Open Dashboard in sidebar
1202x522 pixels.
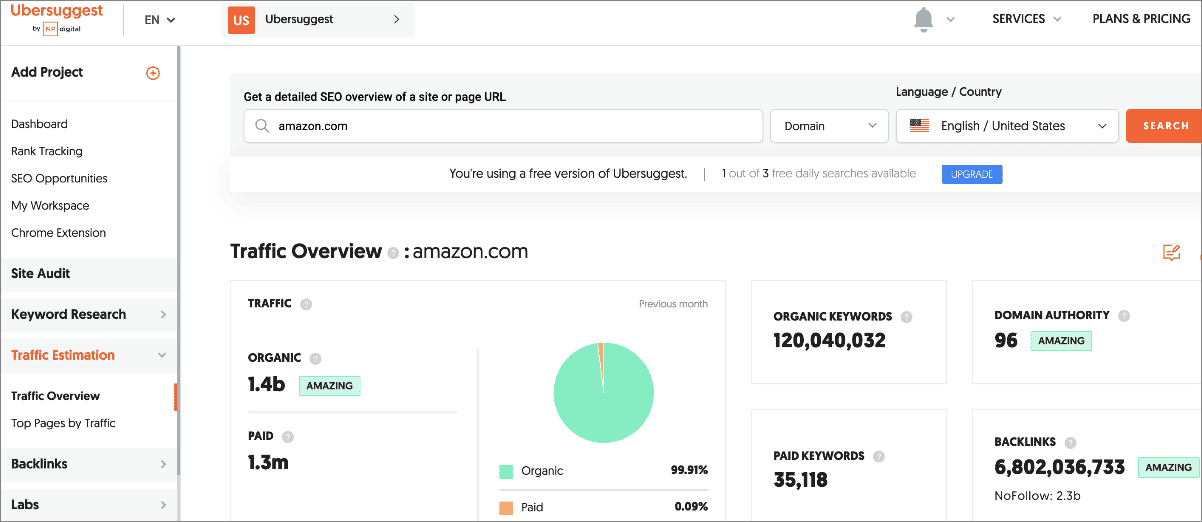click(x=39, y=124)
